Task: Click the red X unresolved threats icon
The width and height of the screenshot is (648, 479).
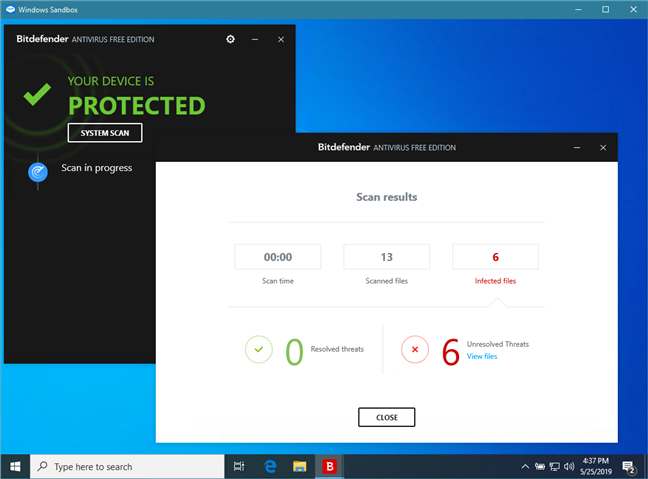Action: coord(415,349)
